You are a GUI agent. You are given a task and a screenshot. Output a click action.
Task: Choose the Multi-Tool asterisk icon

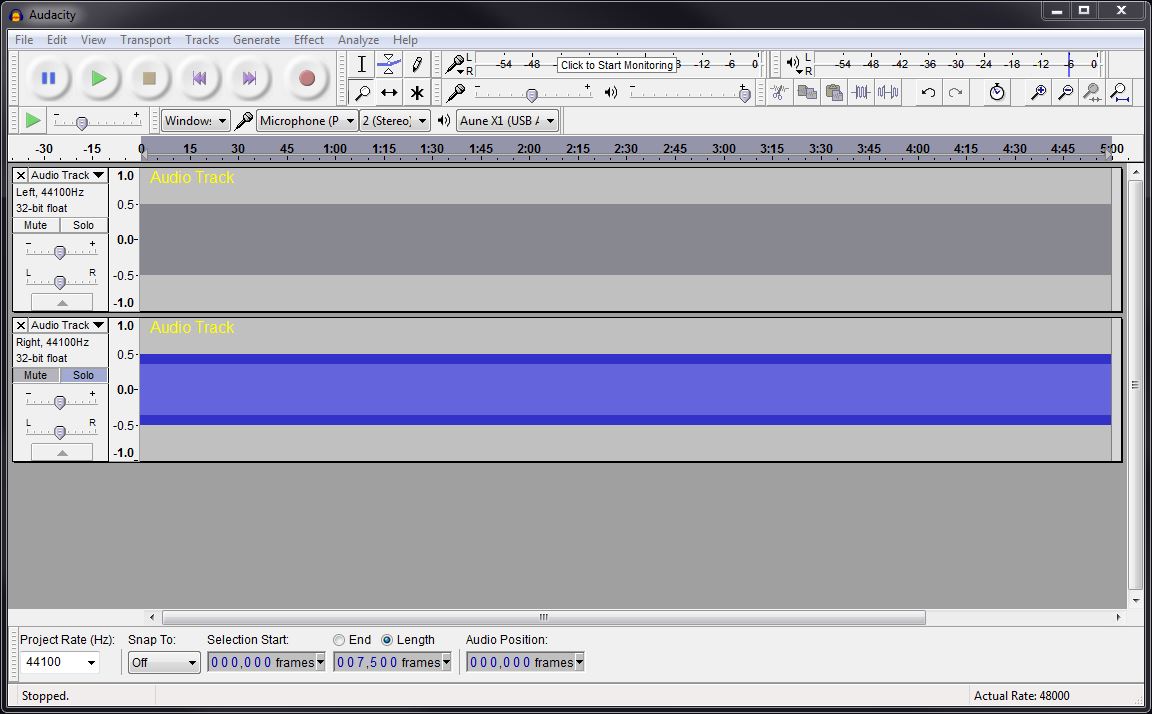point(417,93)
